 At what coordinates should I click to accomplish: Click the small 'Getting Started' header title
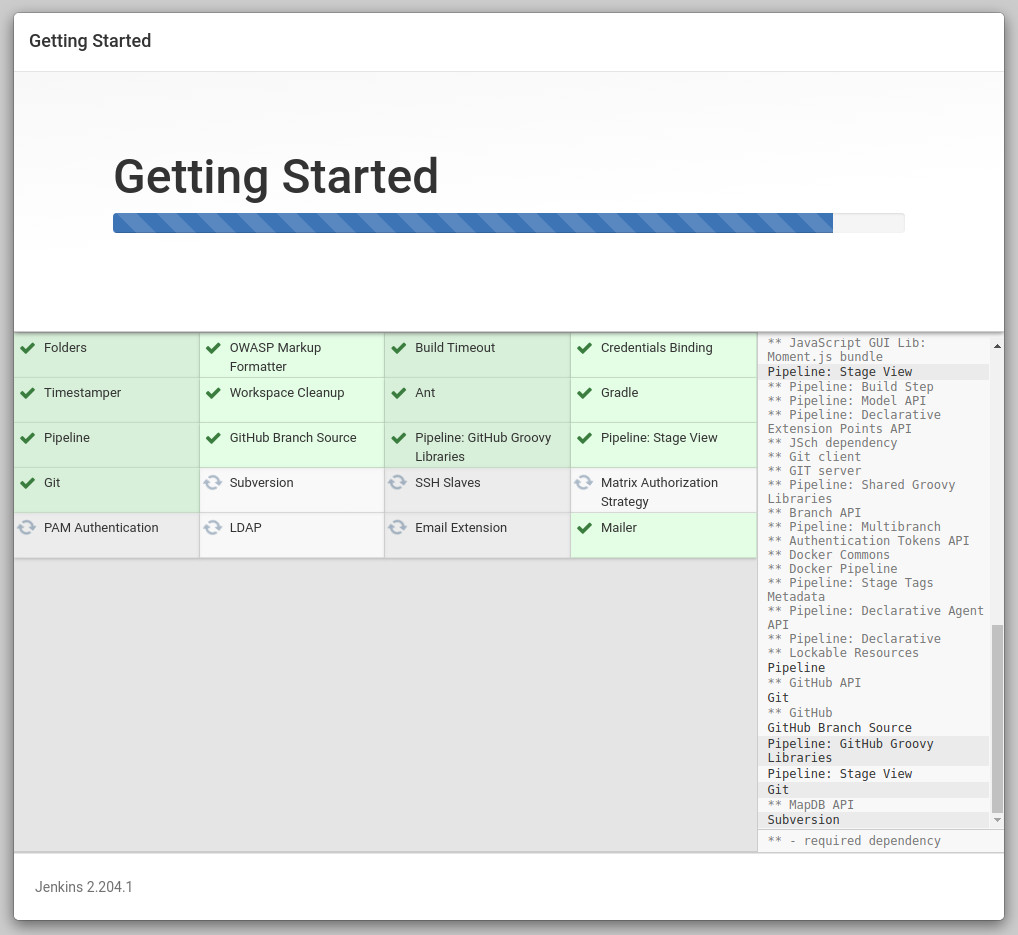(x=90, y=41)
